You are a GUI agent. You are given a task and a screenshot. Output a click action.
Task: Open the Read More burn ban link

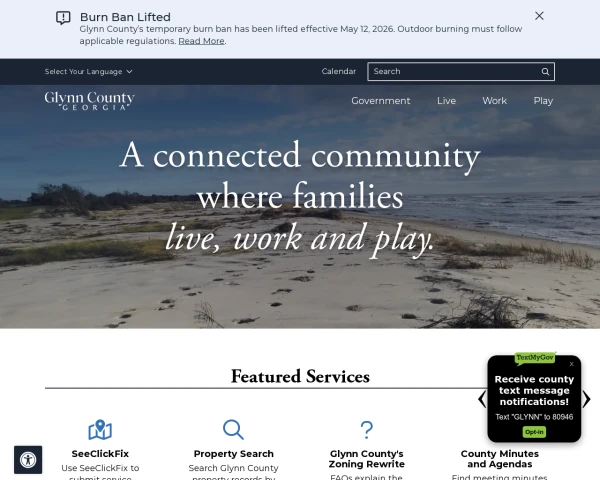pyautogui.click(x=201, y=41)
